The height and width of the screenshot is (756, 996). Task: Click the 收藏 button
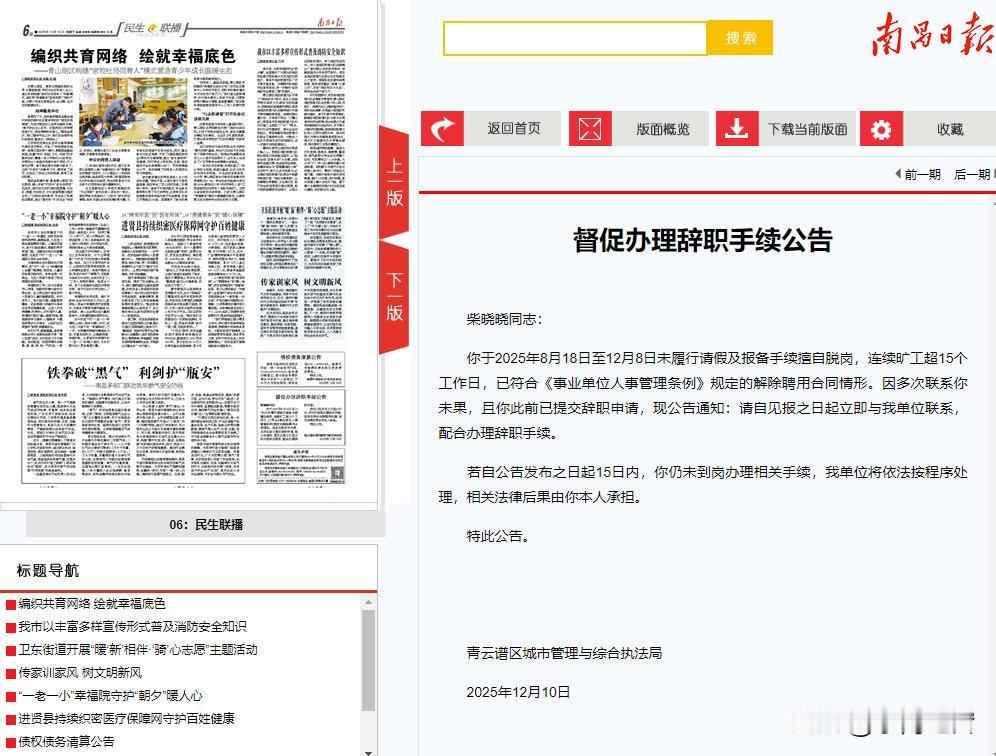pyautogui.click(x=950, y=128)
